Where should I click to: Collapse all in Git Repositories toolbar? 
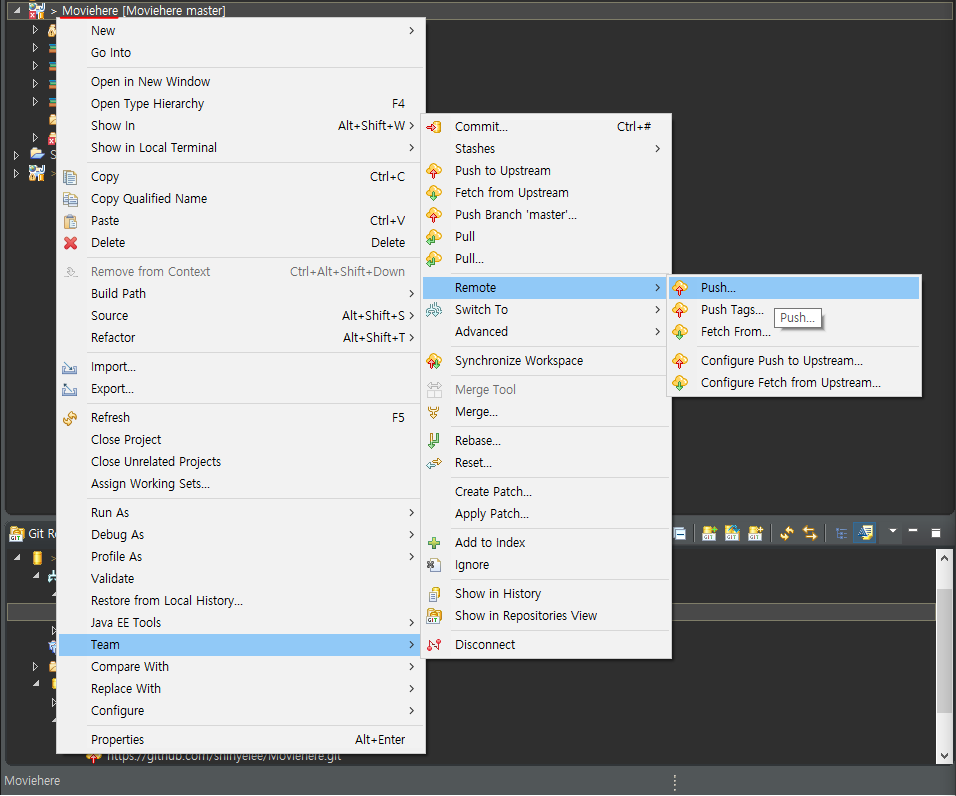pos(680,533)
